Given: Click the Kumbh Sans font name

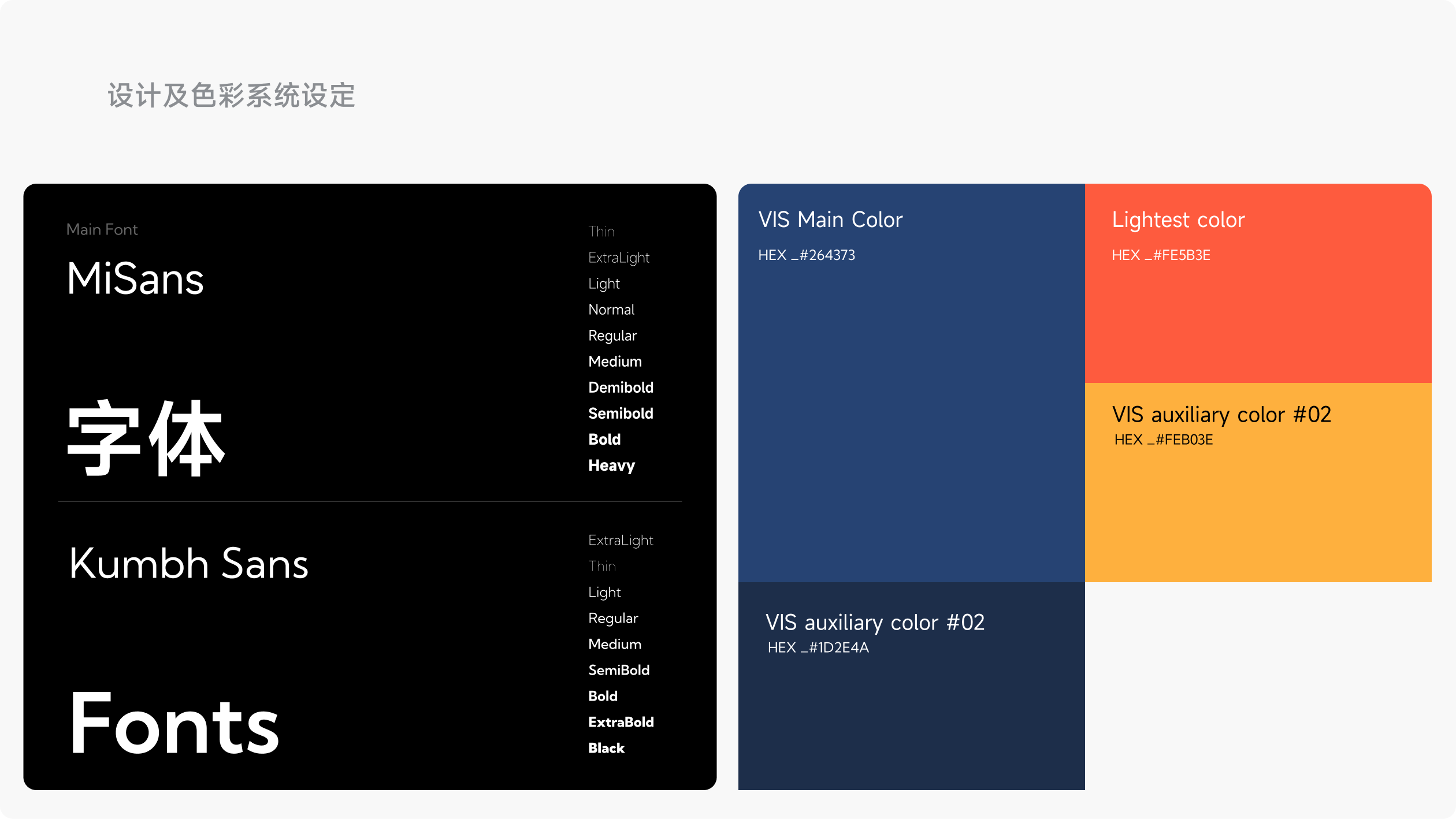Looking at the screenshot, I should [188, 564].
